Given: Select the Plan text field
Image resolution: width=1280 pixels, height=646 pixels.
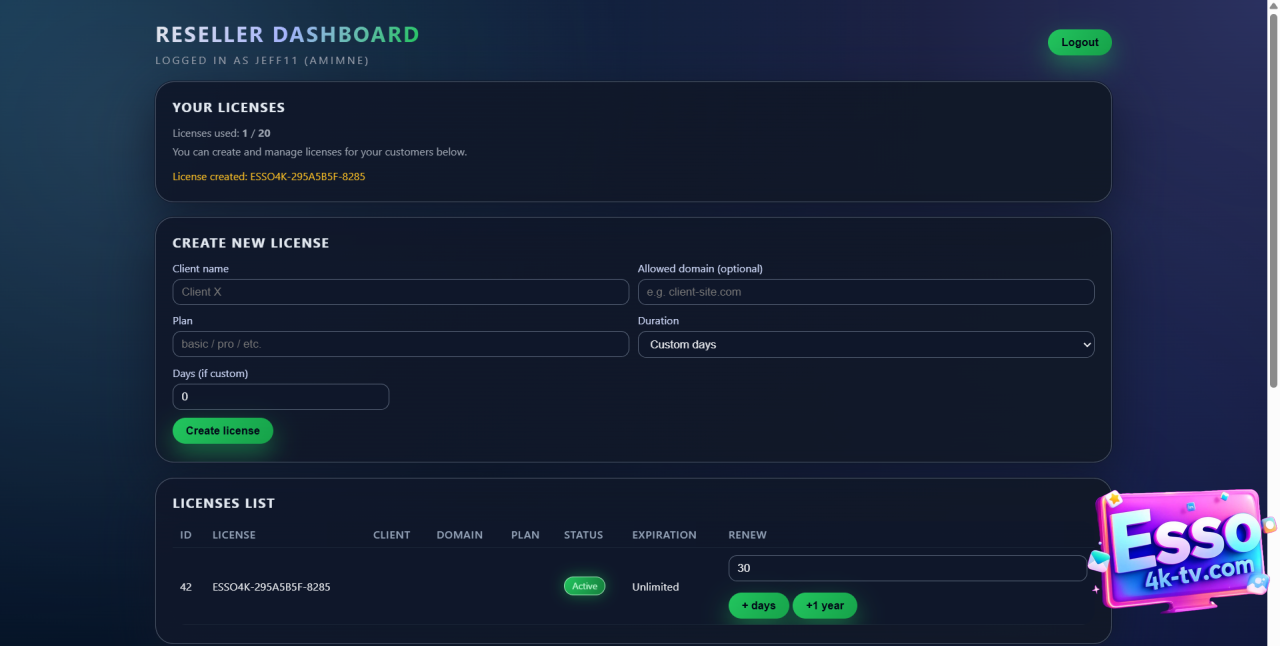Looking at the screenshot, I should click(400, 344).
